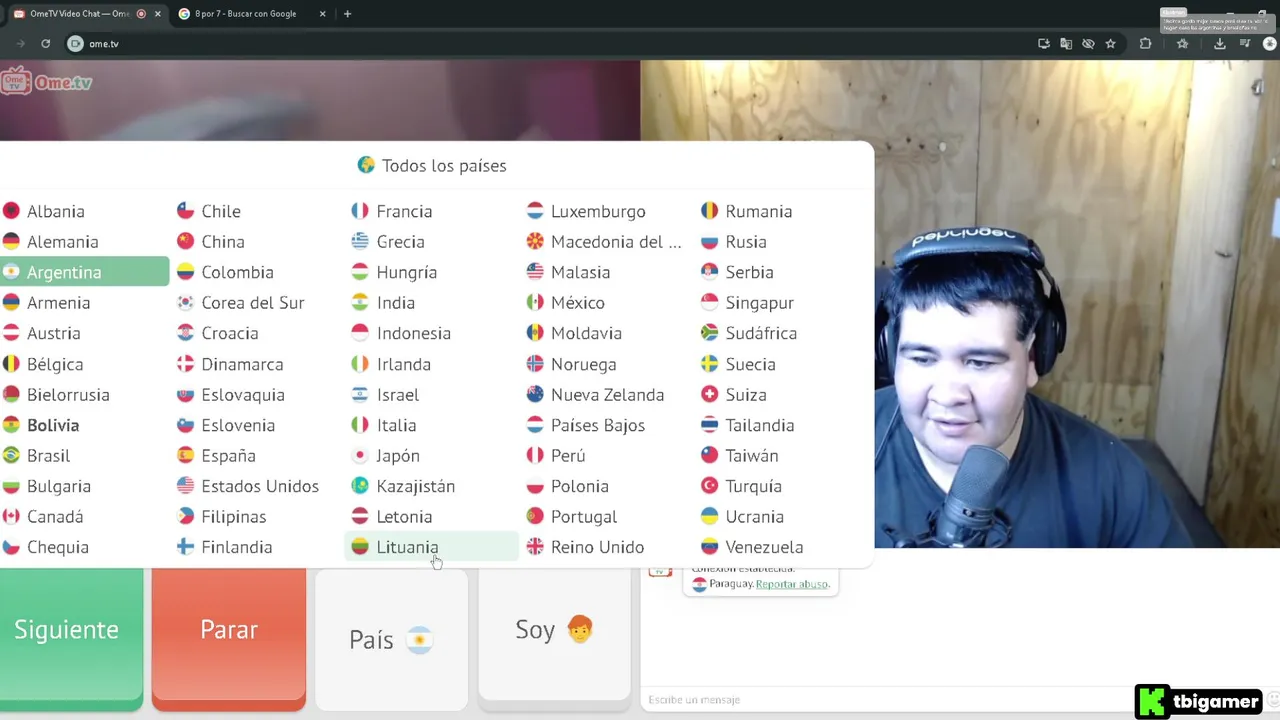Click the Suiza flag icon
The image size is (1280, 720).
(x=710, y=395)
